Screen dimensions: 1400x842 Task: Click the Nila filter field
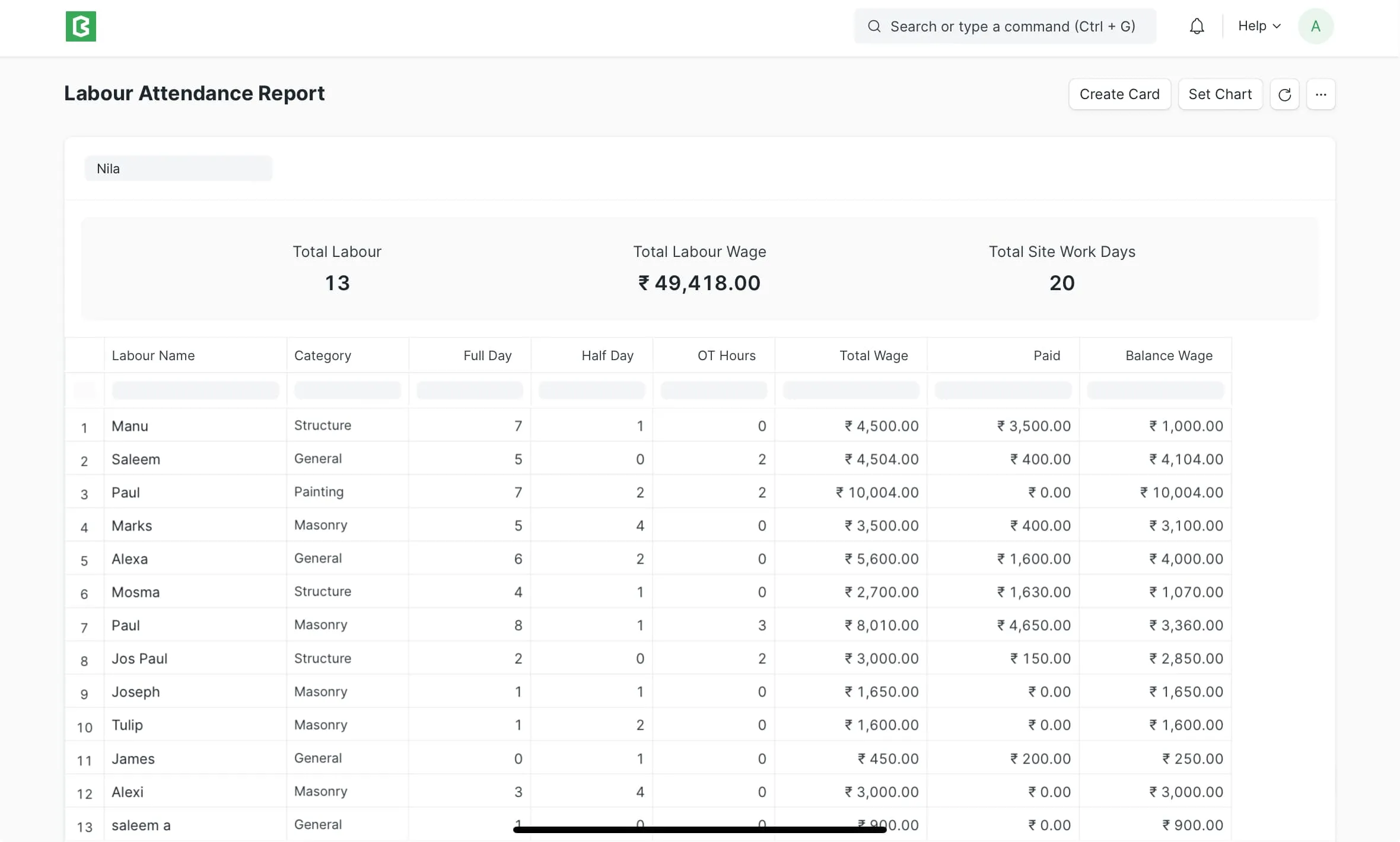178,169
